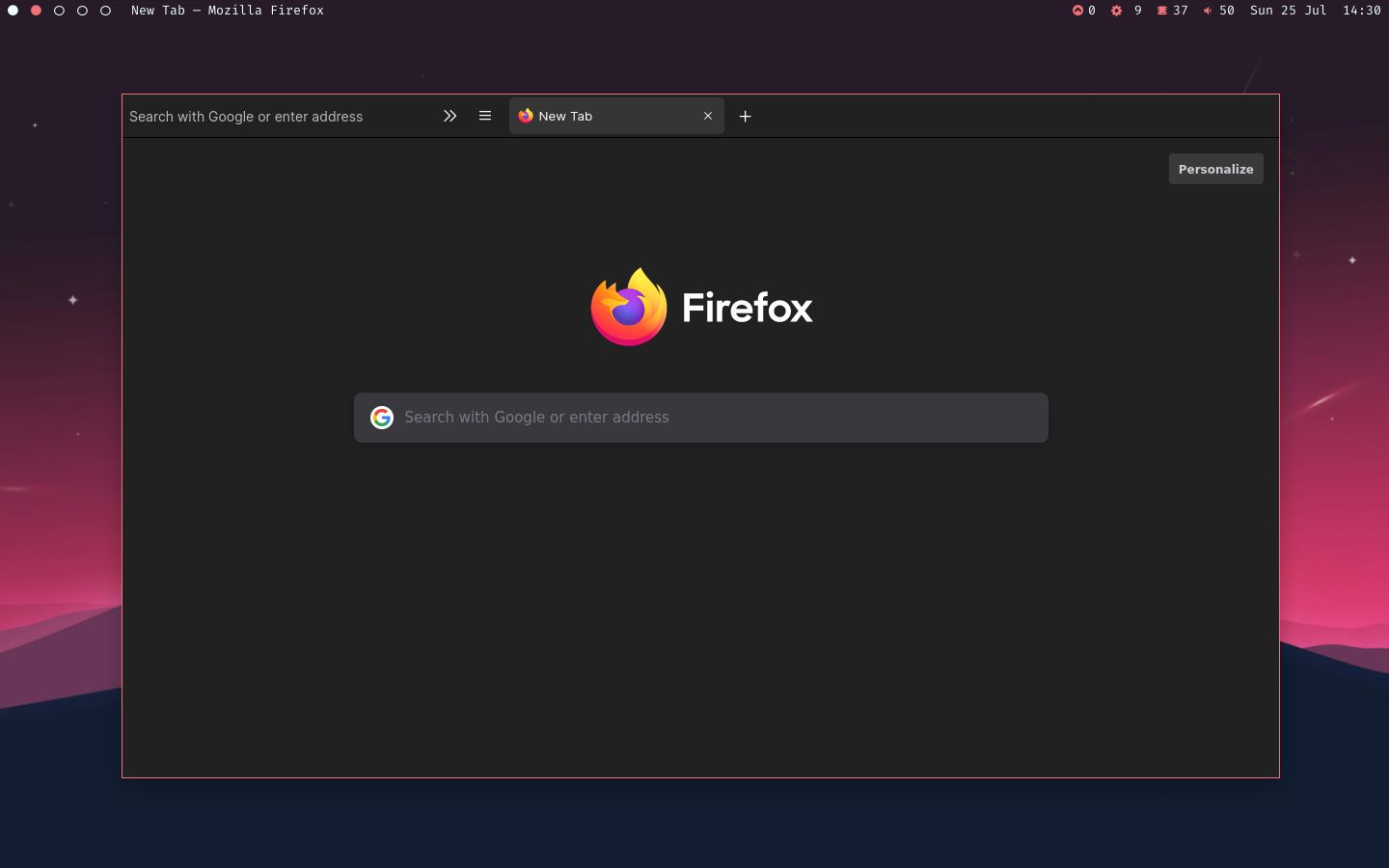1389x868 pixels.
Task: Click the rightmost hollow circle window control
Action: [x=105, y=11]
